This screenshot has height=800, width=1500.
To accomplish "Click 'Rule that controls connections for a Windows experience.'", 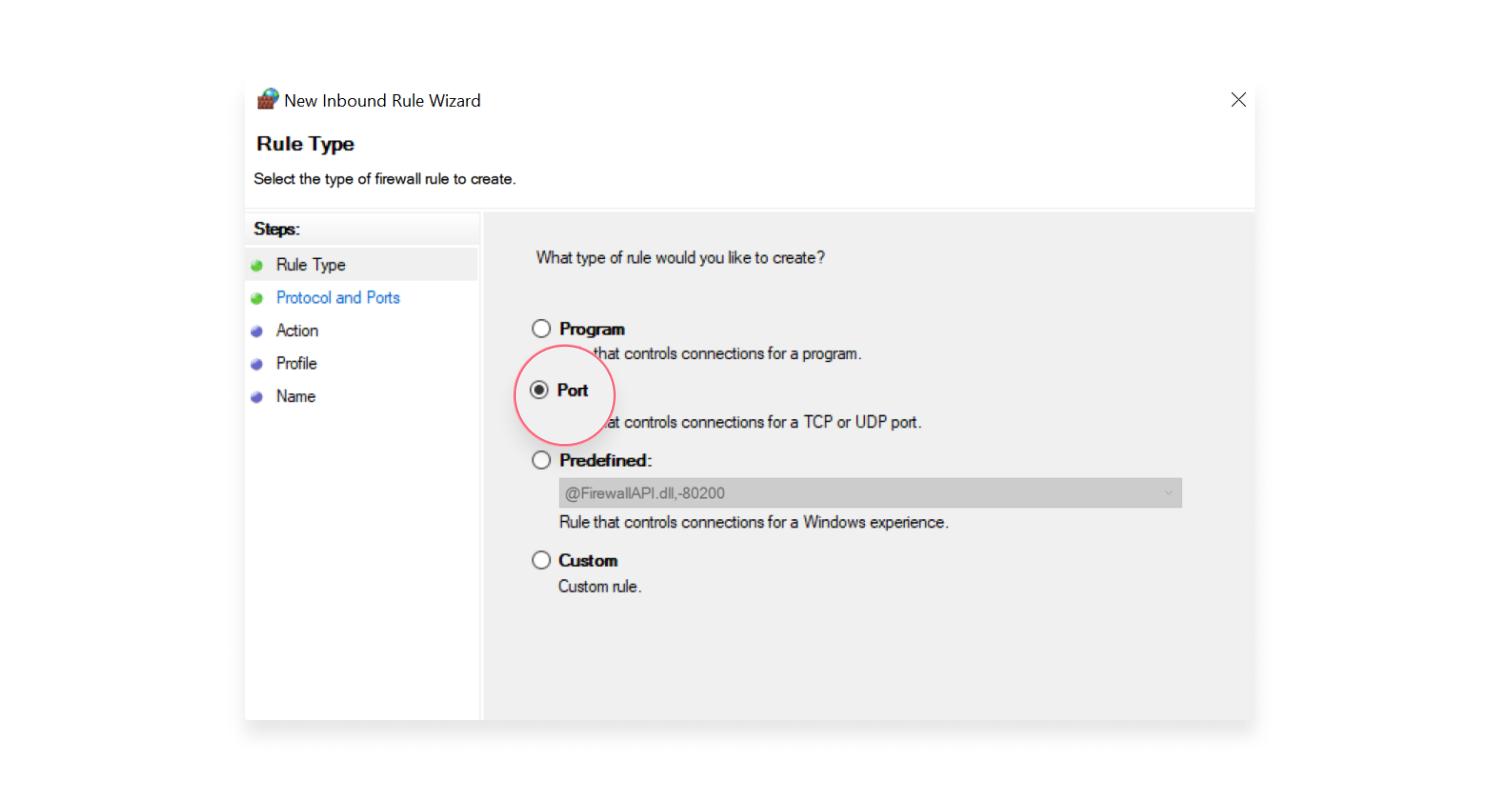I will point(754,523).
